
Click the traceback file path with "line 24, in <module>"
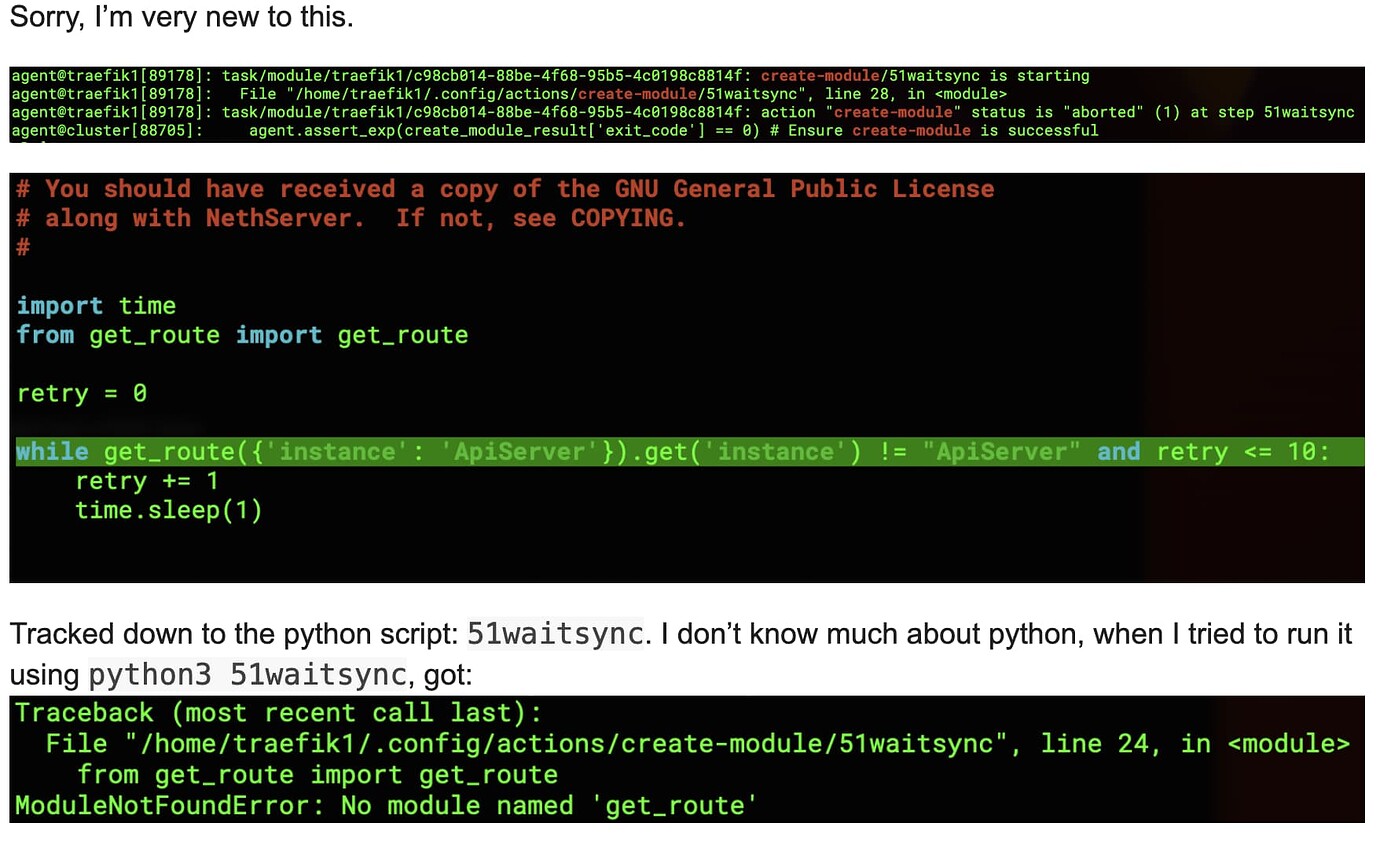pyautogui.click(x=698, y=744)
